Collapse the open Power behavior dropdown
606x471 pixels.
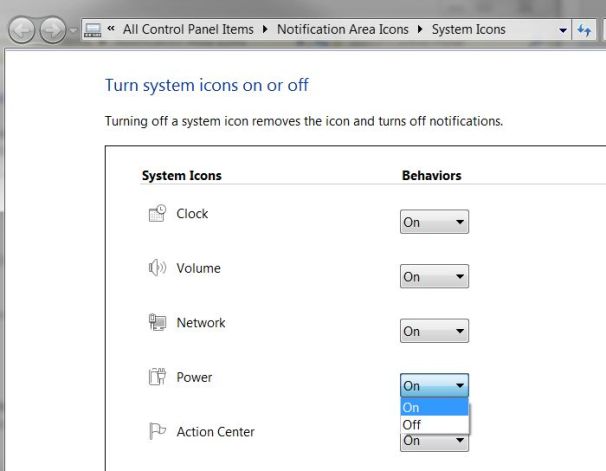(434, 385)
